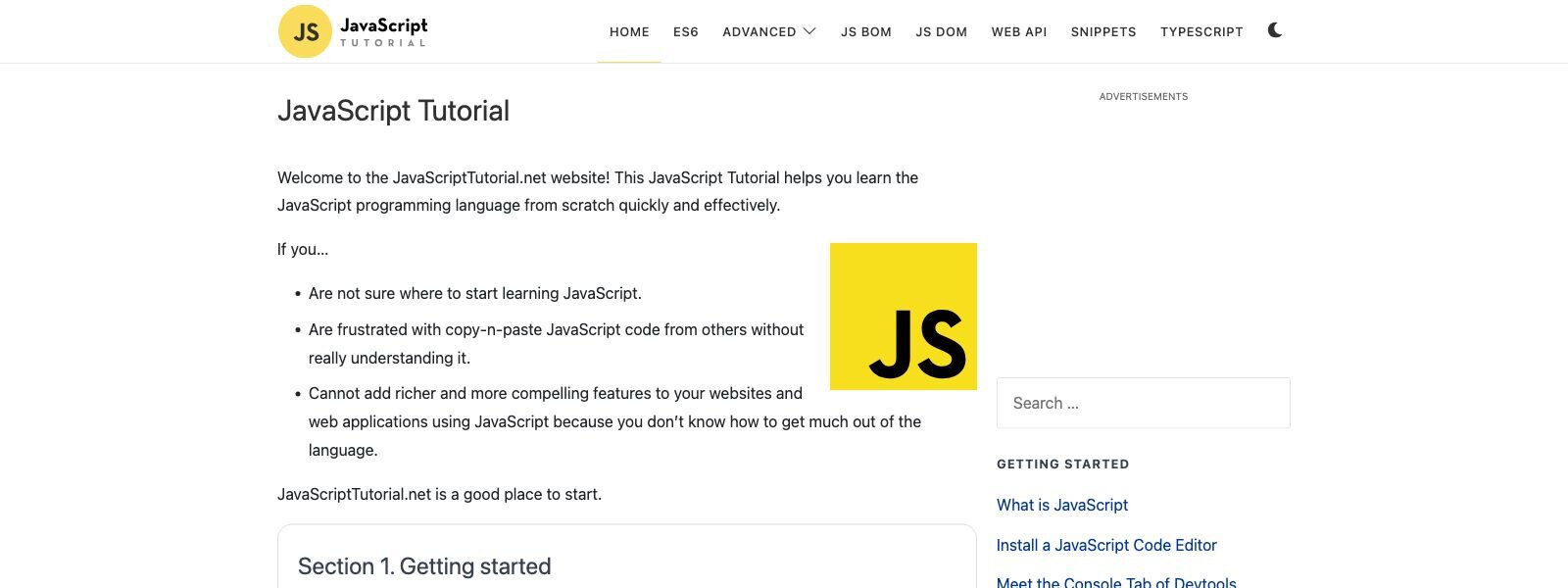Open the Home menu item
Viewport: 1568px width, 588px height.
tap(629, 31)
